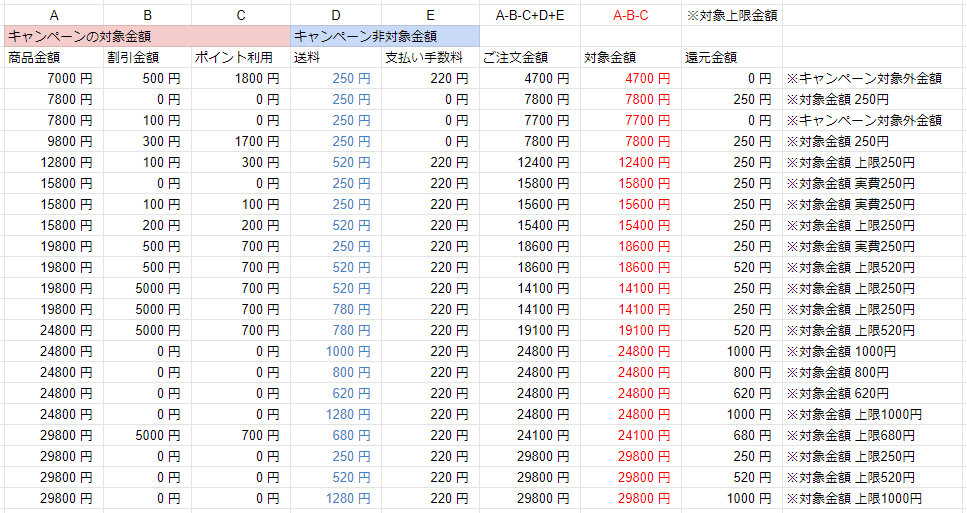This screenshot has width=967, height=513.
Task: Click the red 12400 円 cell
Action: 630,162
